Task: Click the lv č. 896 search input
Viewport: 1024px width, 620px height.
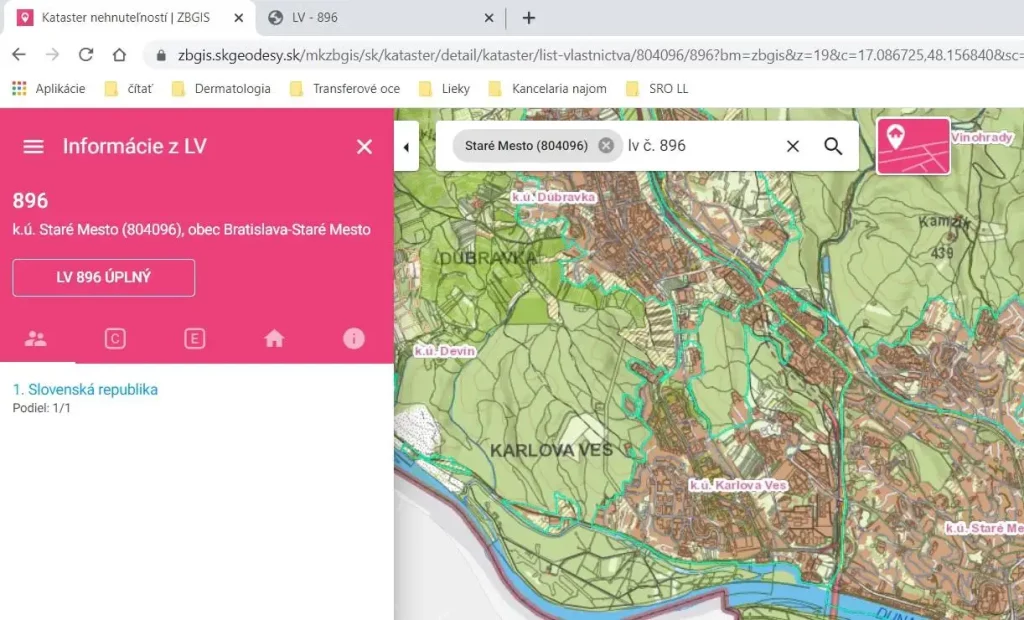Action: (700, 146)
